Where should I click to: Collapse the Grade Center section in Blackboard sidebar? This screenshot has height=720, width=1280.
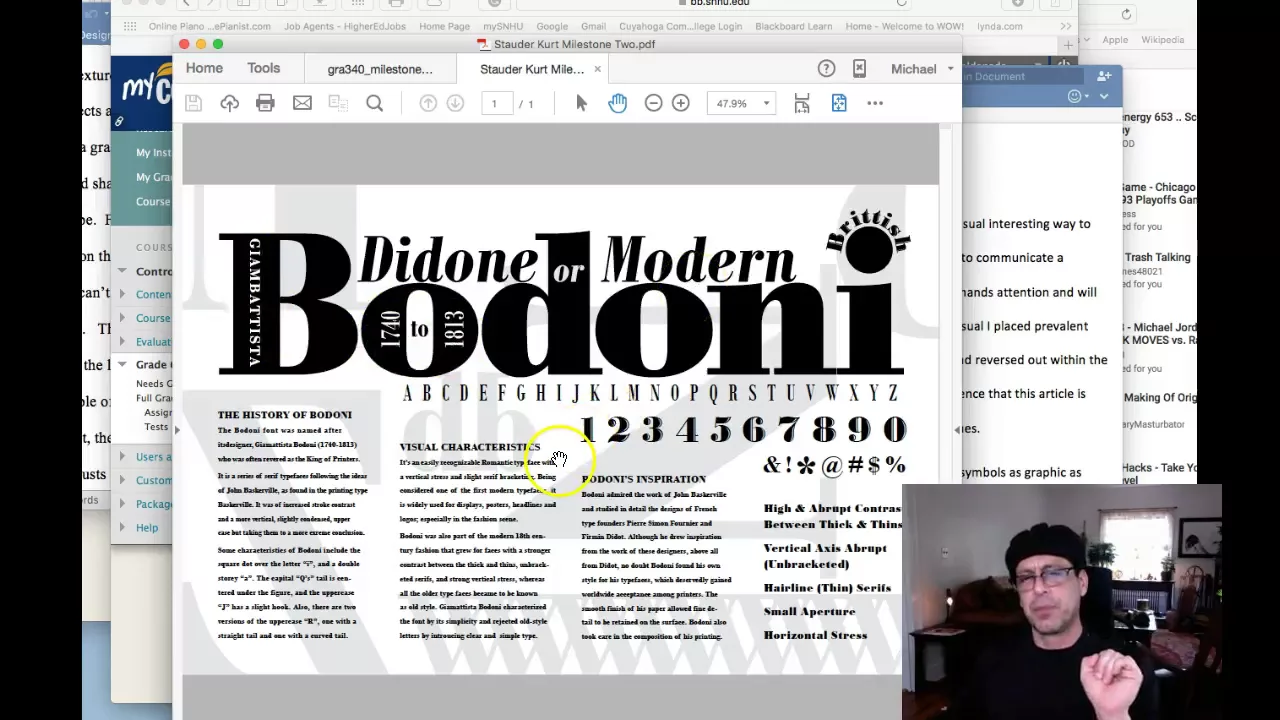(122, 365)
